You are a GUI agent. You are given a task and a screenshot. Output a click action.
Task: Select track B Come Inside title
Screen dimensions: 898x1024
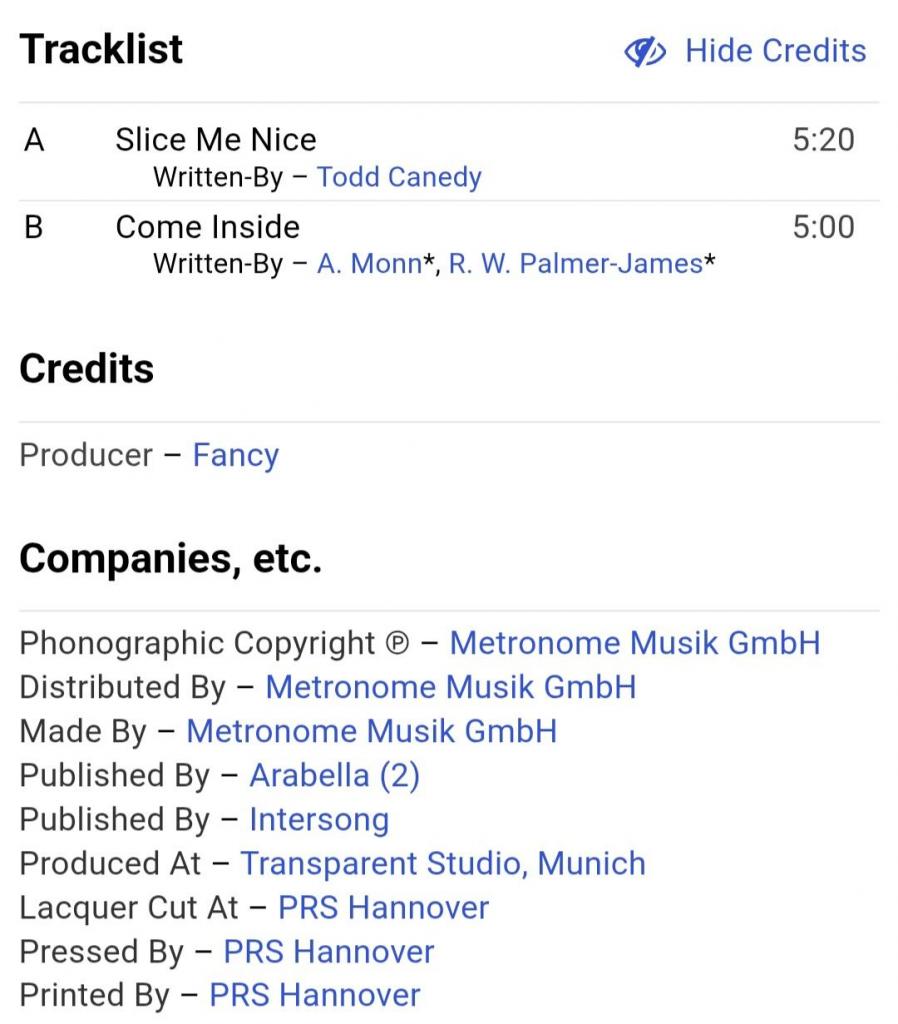207,227
